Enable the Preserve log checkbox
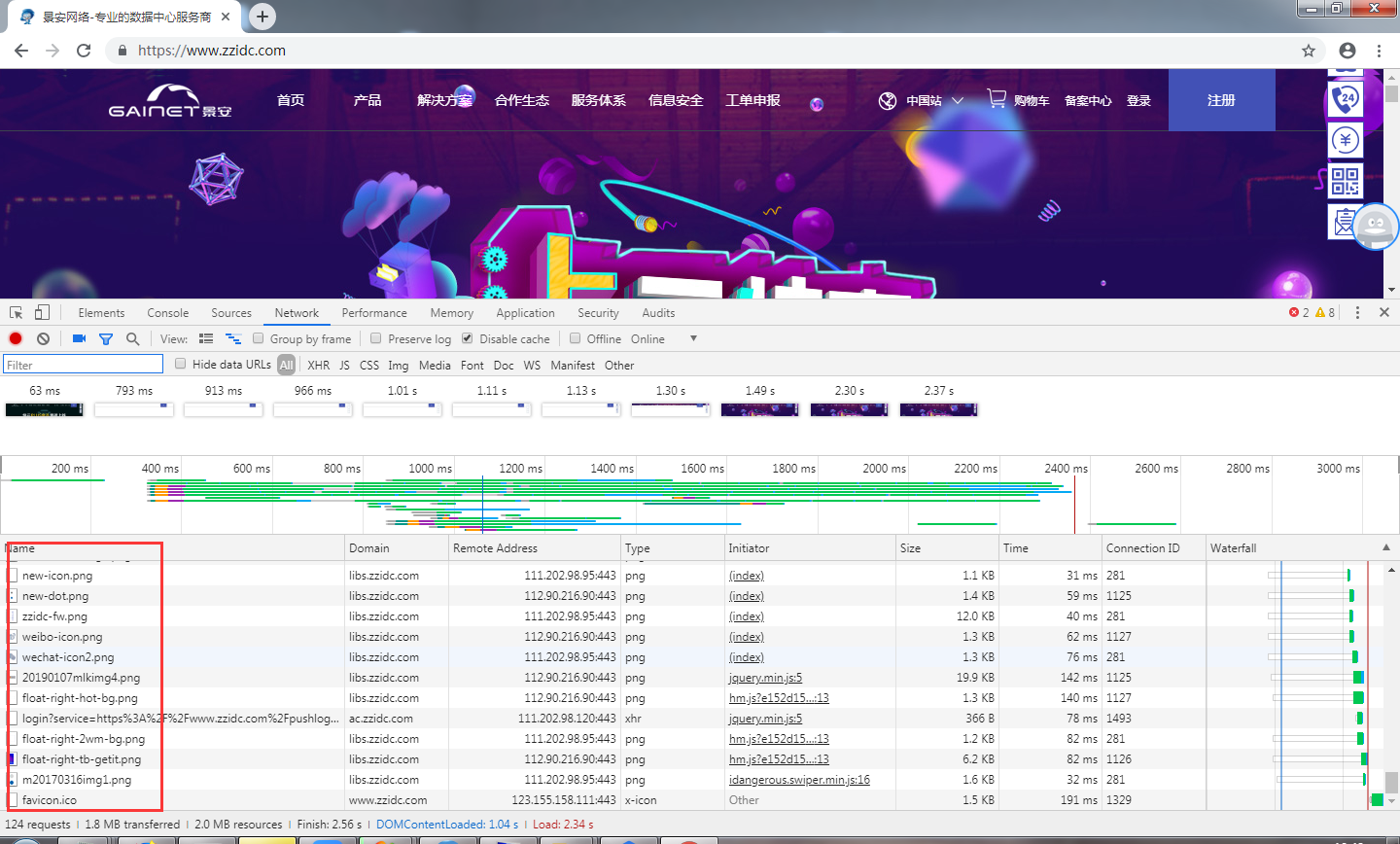The image size is (1400, 844). tap(376, 338)
